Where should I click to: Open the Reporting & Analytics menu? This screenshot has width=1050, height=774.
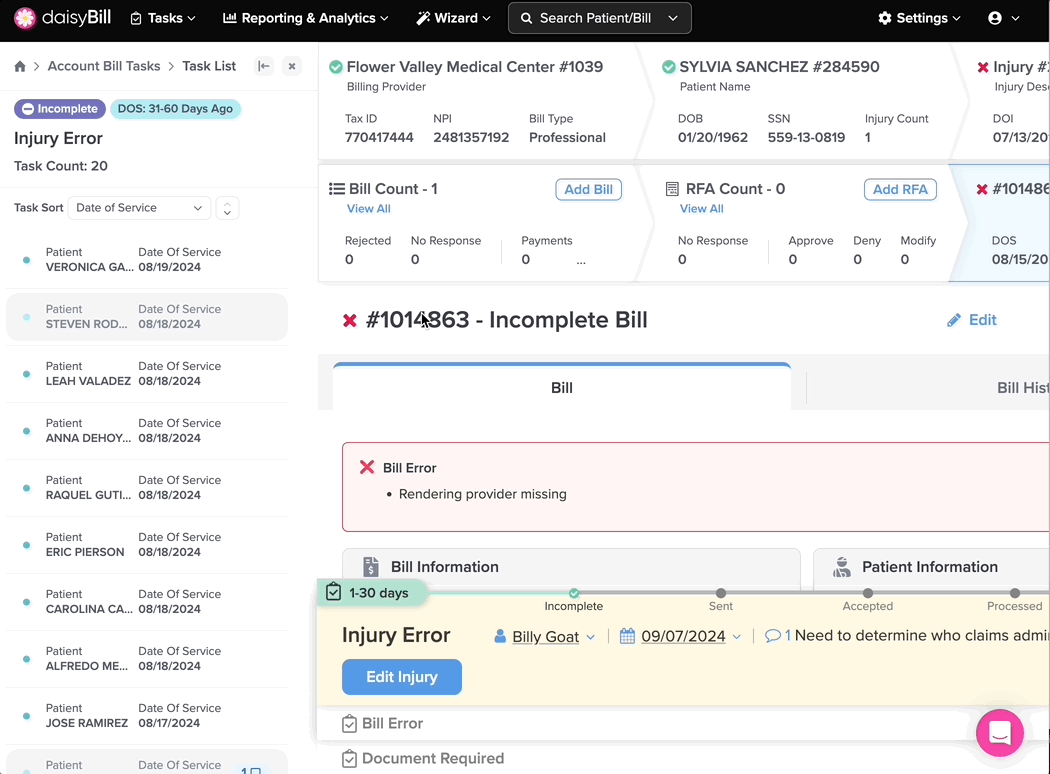305,18
